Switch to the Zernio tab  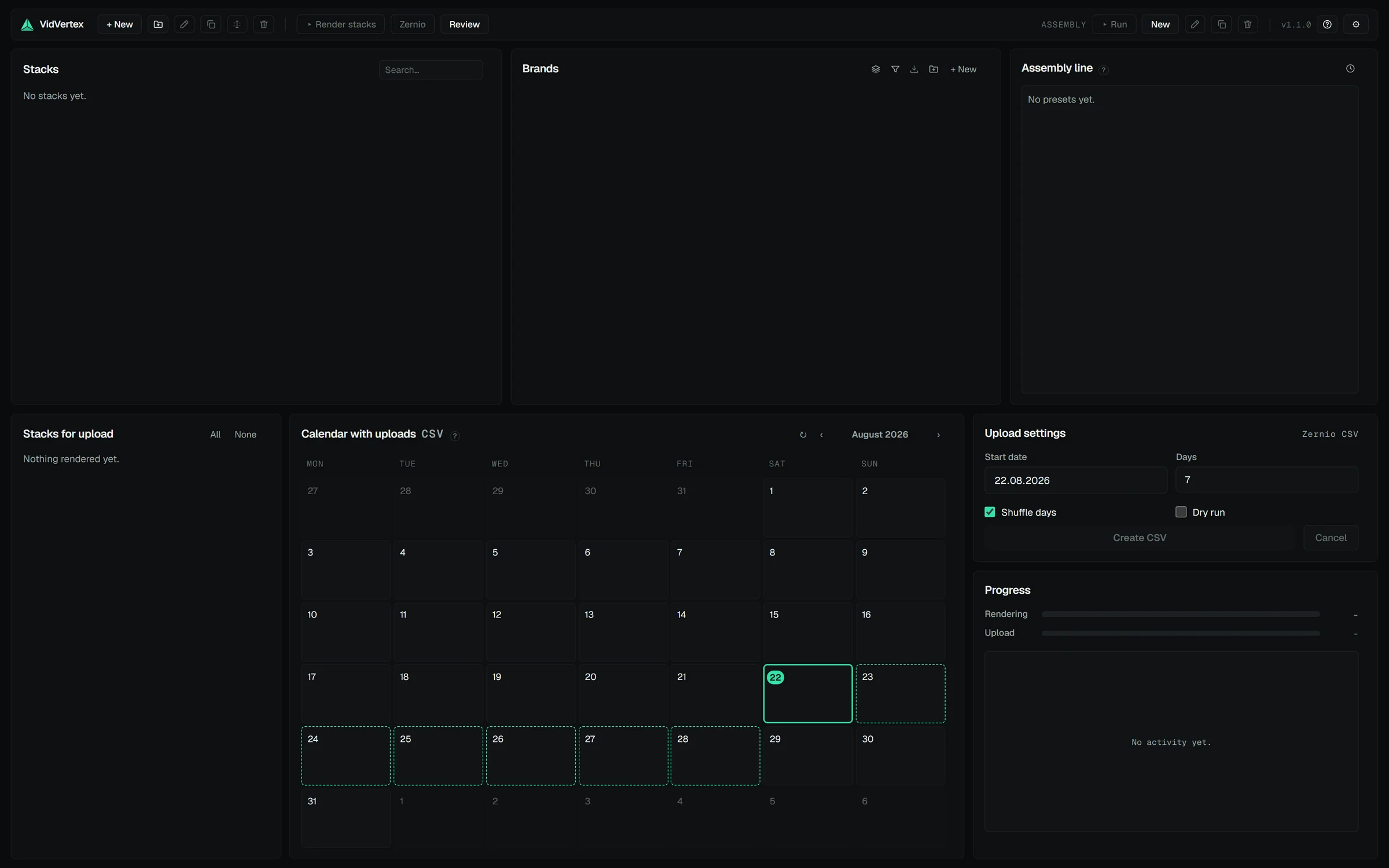tap(413, 24)
